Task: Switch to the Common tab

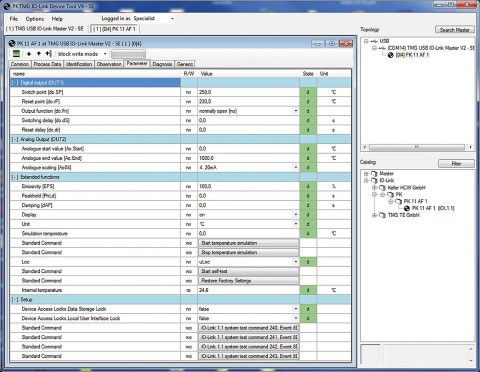Action: [20, 64]
